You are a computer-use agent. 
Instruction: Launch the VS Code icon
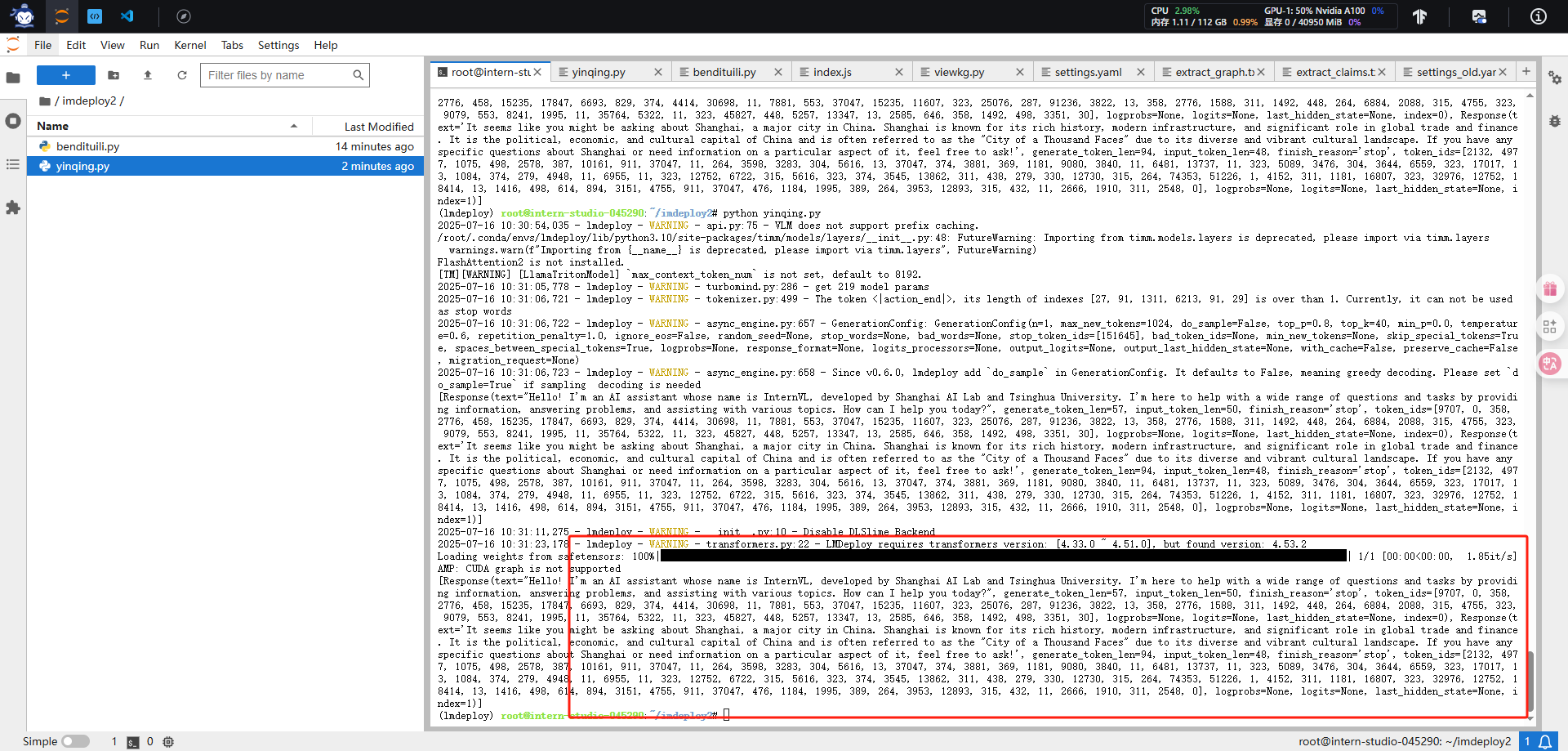pos(127,16)
